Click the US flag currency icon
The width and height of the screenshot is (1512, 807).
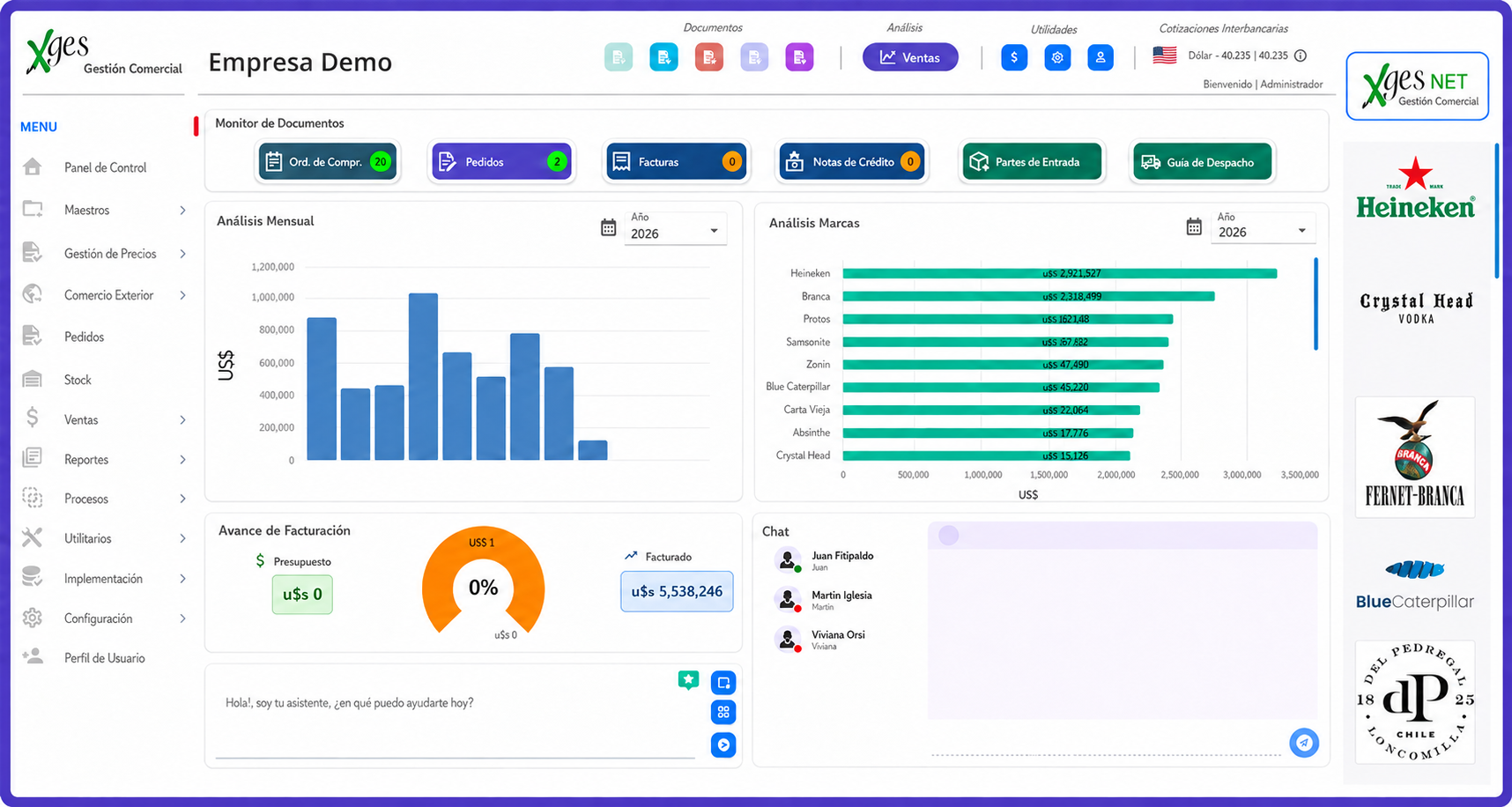(1165, 55)
